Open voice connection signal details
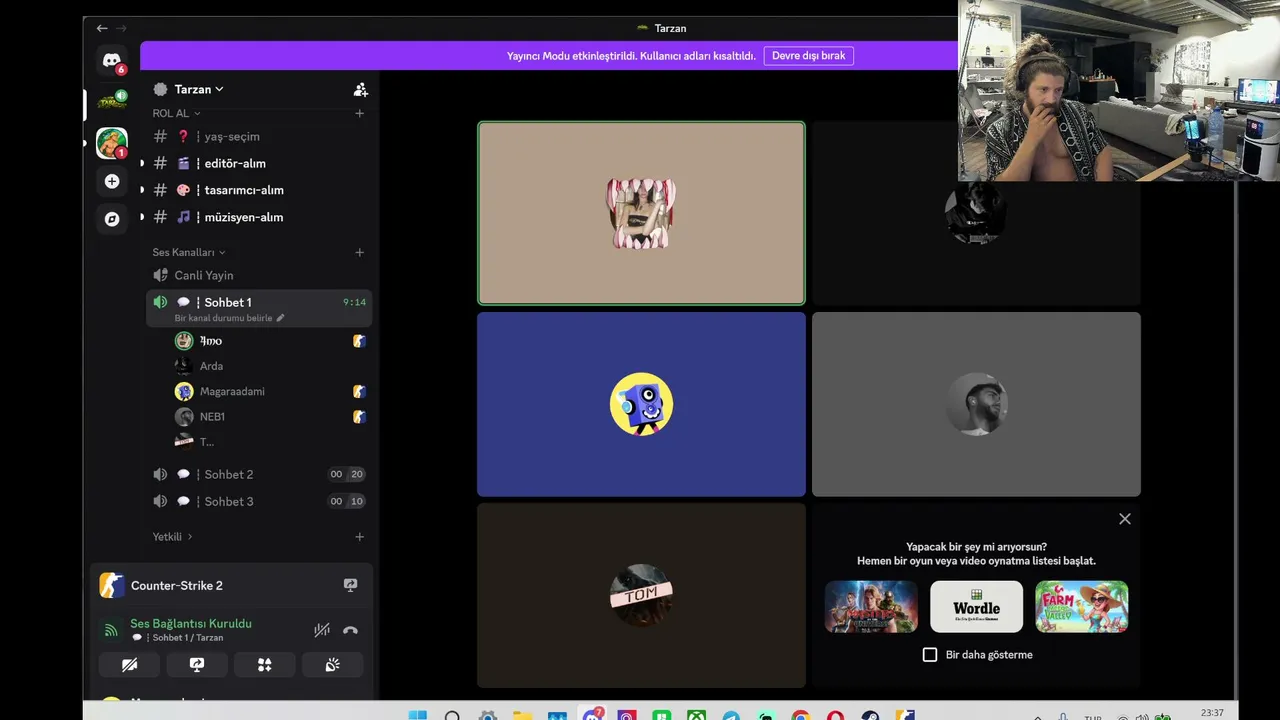 pyautogui.click(x=112, y=630)
